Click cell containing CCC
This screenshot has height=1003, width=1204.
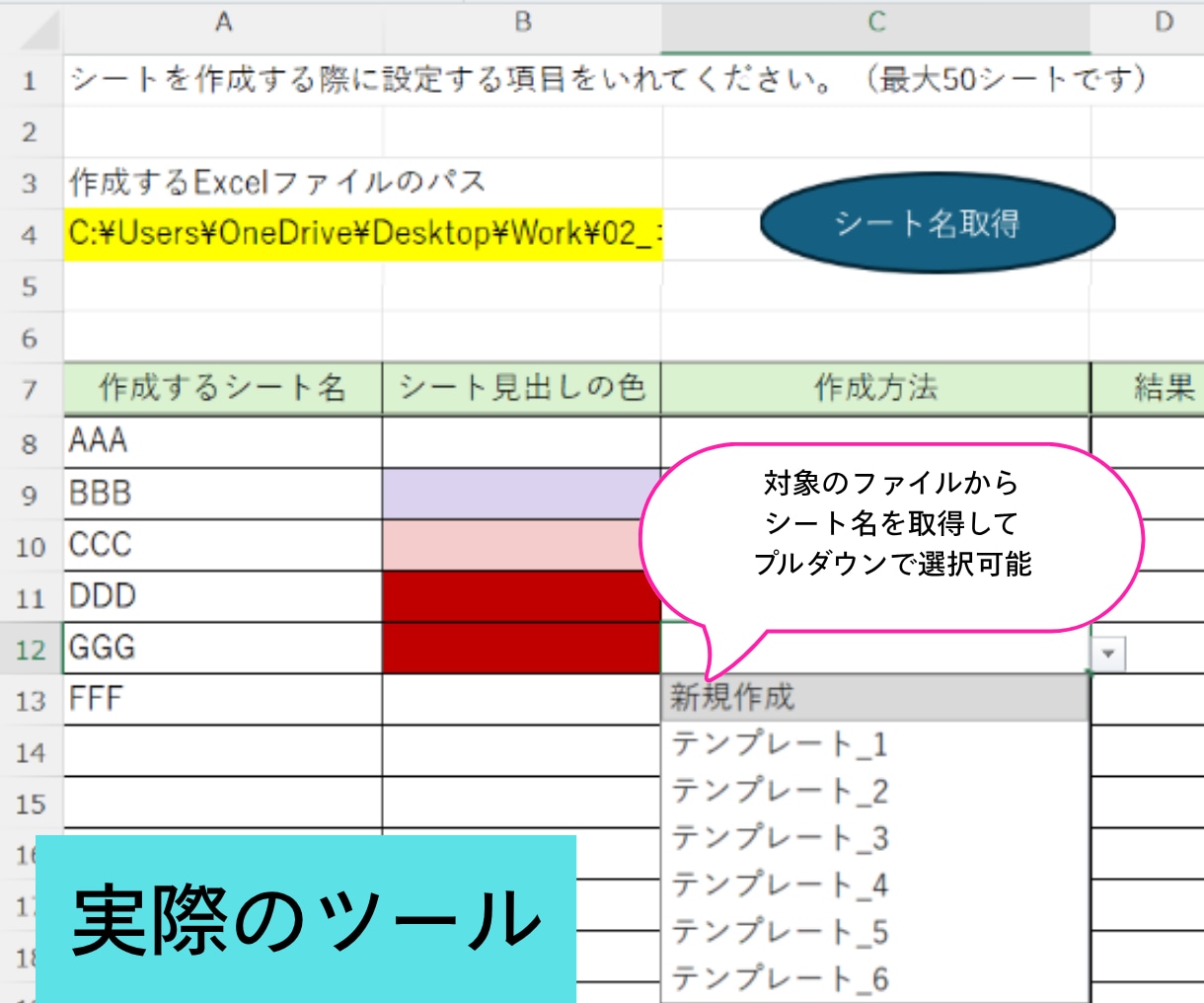coord(223,544)
